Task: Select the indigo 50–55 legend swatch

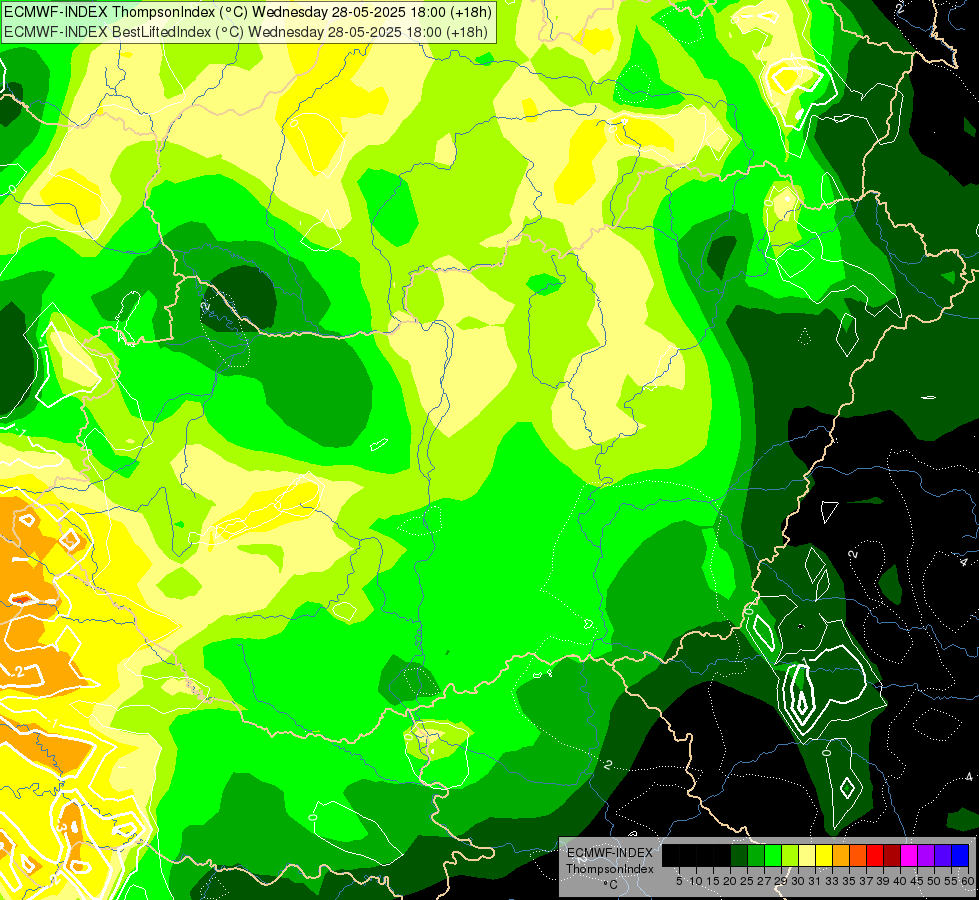Action: (943, 856)
